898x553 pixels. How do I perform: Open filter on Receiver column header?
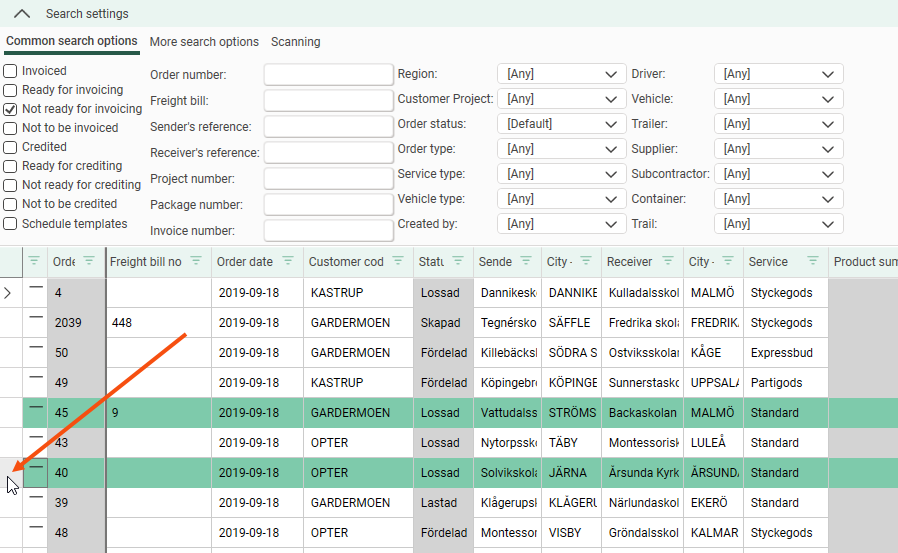pyautogui.click(x=669, y=261)
